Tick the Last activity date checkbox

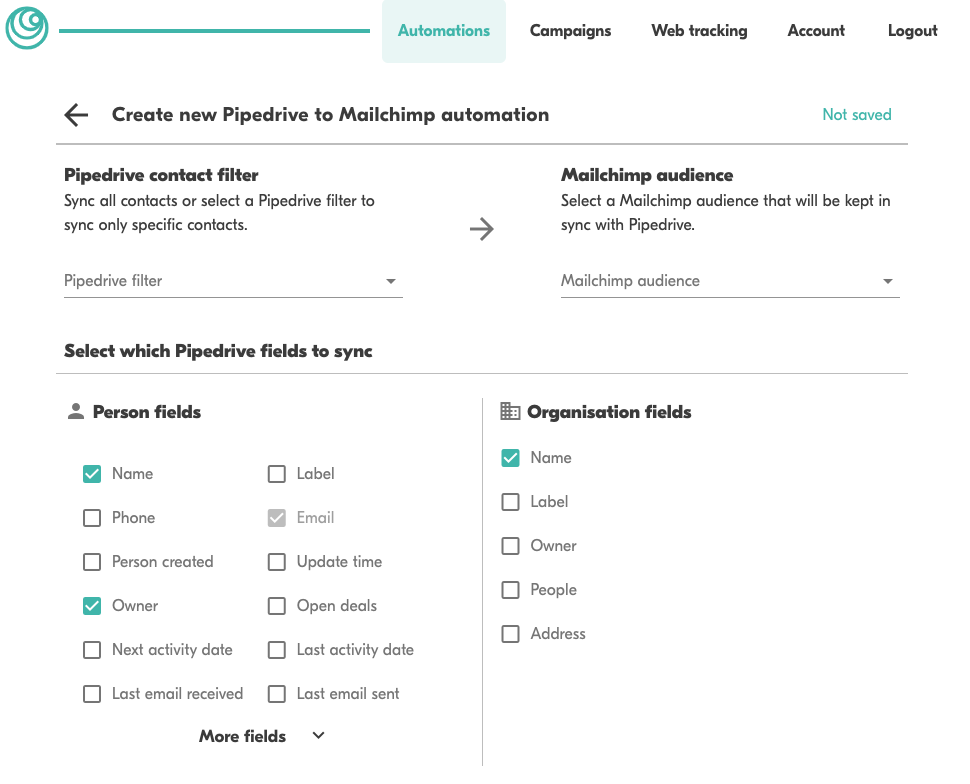coord(277,650)
